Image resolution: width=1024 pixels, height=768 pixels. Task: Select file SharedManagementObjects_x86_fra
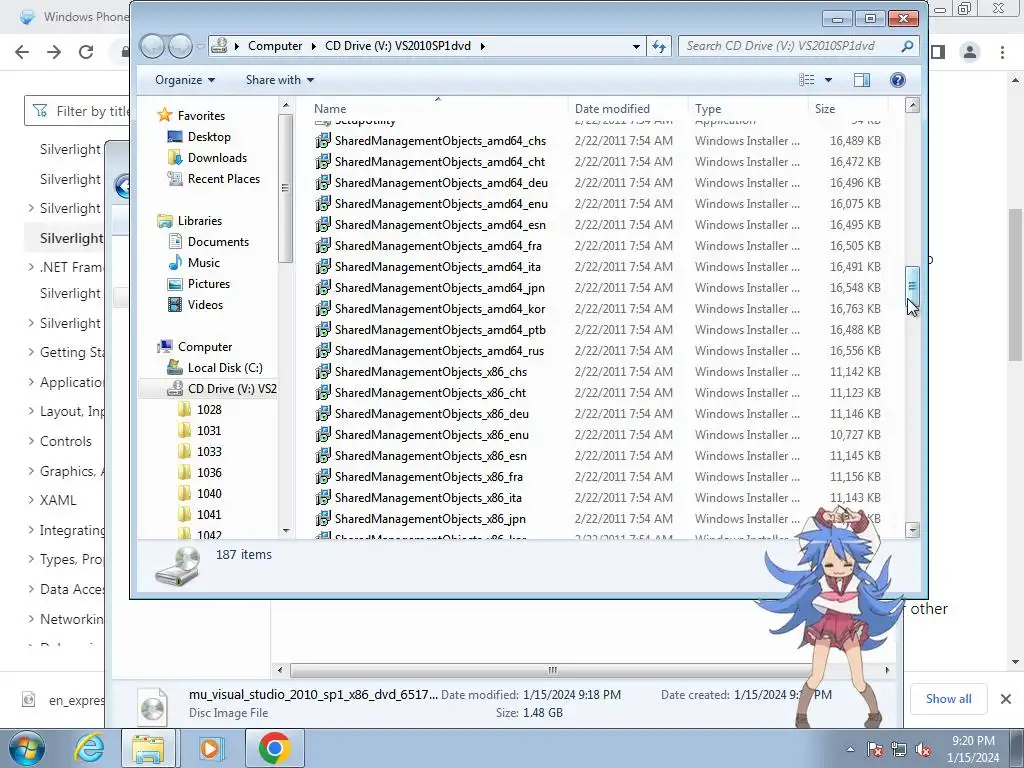tap(428, 477)
